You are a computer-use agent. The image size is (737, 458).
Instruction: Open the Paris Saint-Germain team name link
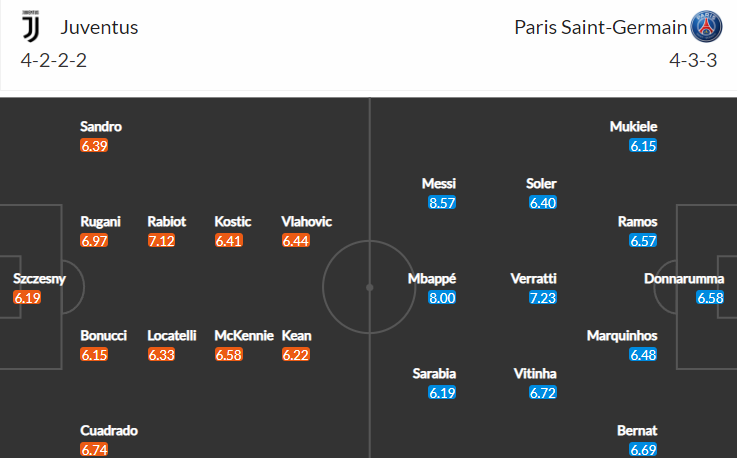[601, 27]
